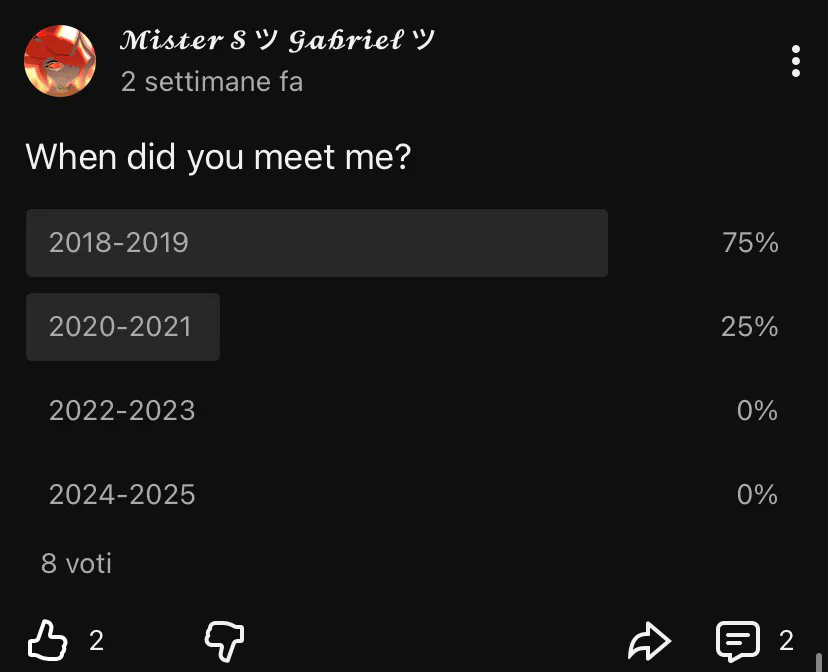Click the "8 voti" vote count
828x672 pixels.
click(x=76, y=563)
